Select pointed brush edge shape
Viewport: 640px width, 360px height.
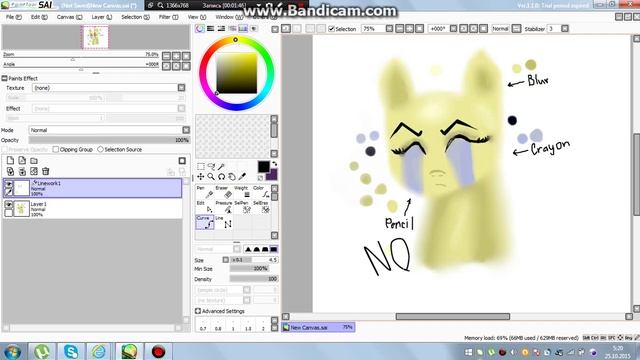pyautogui.click(x=248, y=249)
